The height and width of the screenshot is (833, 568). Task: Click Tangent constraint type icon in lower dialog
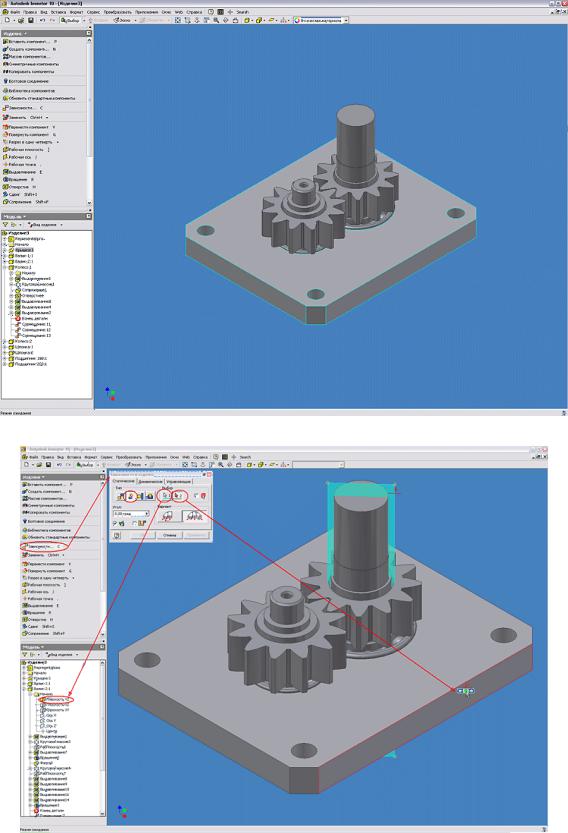(x=141, y=496)
